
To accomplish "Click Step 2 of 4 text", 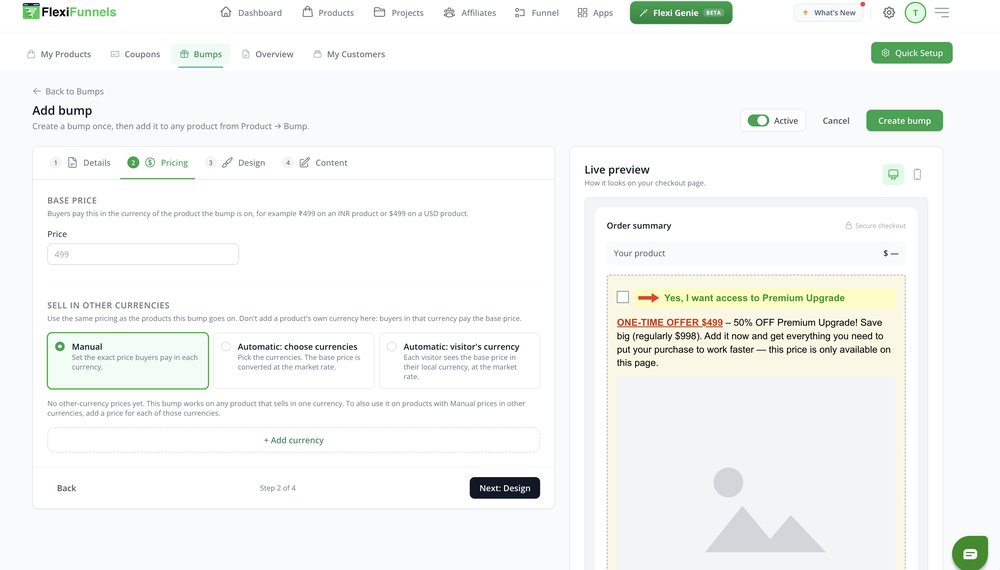I will click(x=277, y=488).
